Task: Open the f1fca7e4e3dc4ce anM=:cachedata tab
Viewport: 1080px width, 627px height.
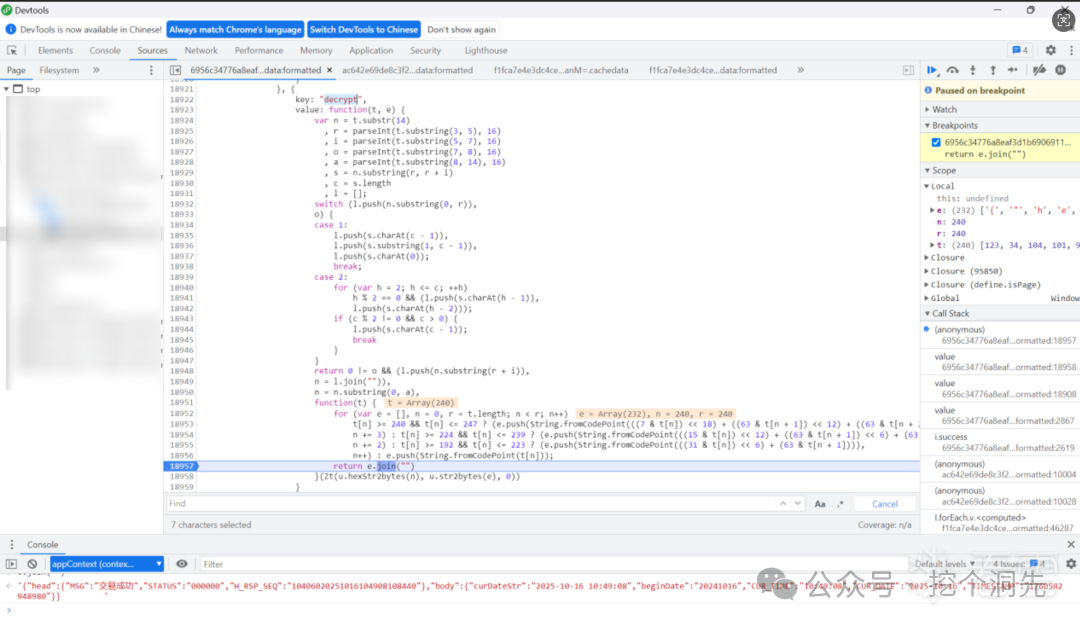Action: coord(561,70)
